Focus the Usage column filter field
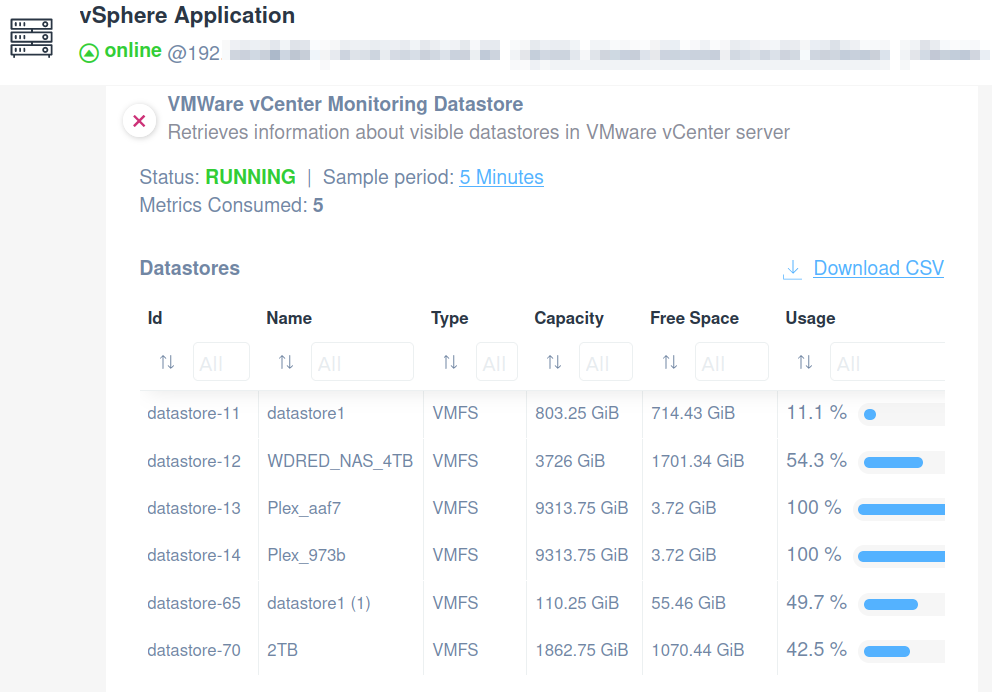The height and width of the screenshot is (692, 992). (888, 362)
